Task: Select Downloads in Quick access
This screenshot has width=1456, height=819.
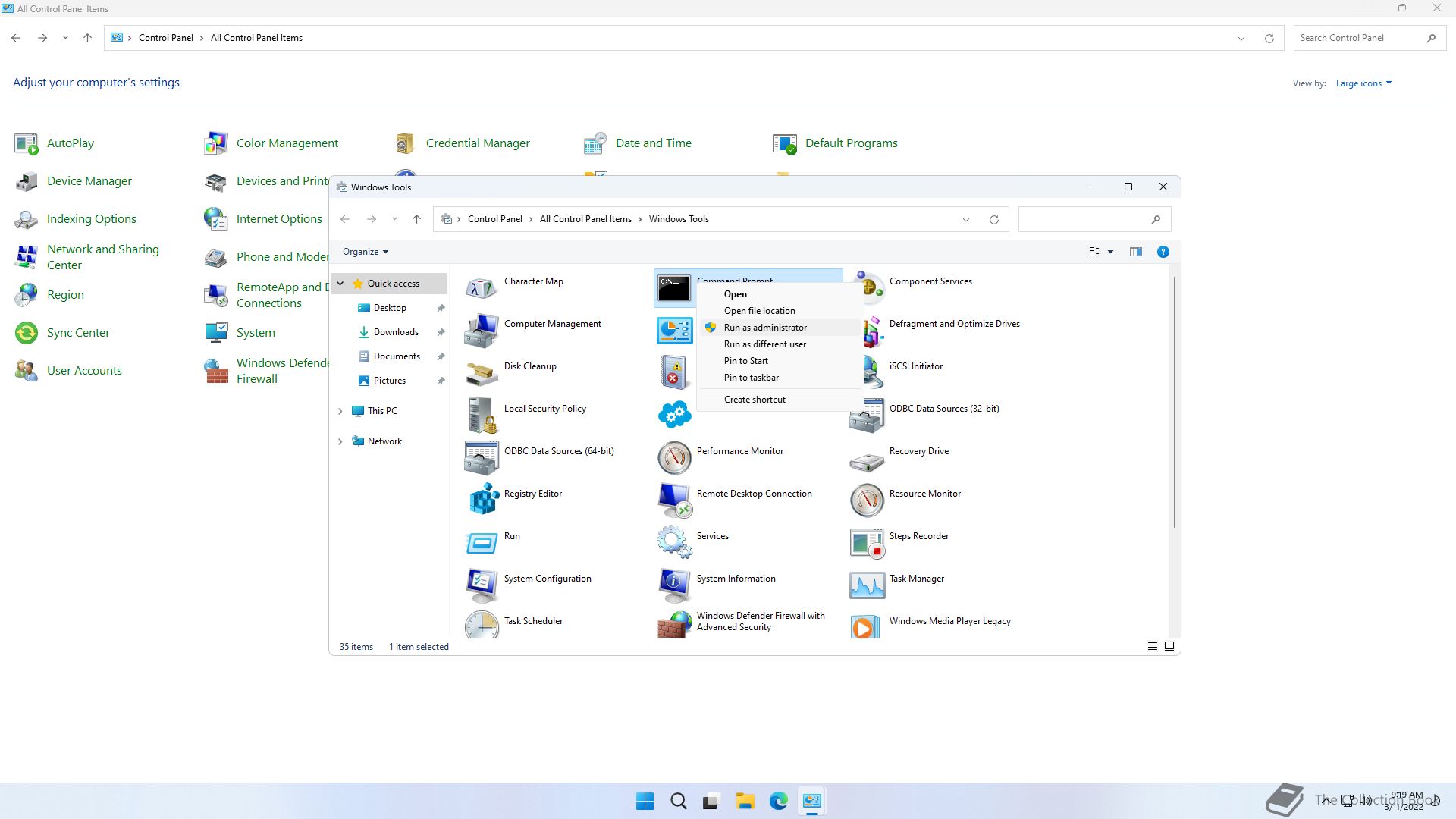Action: point(396,332)
